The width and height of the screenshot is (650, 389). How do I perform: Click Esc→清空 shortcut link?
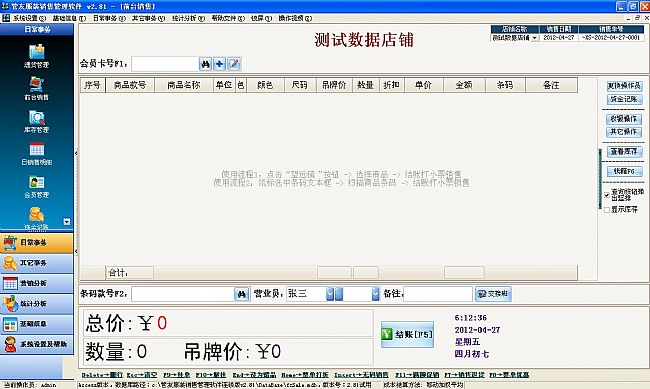point(142,375)
